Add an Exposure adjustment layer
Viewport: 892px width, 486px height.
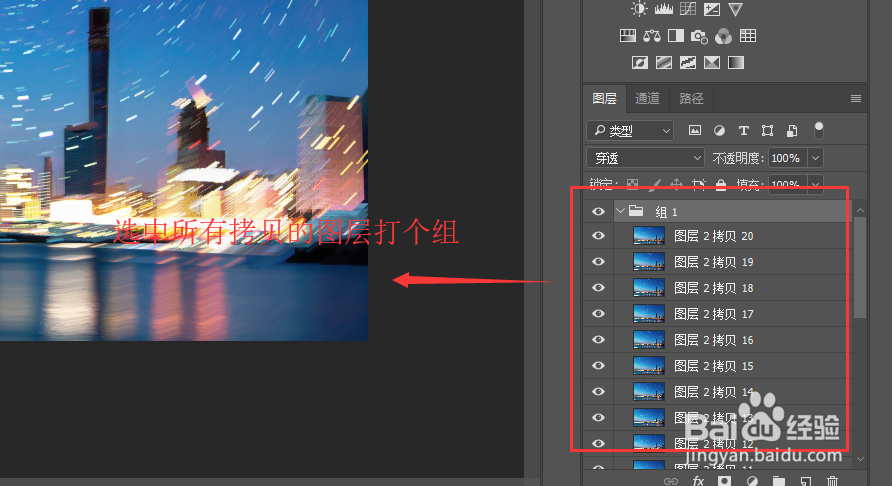[x=712, y=9]
